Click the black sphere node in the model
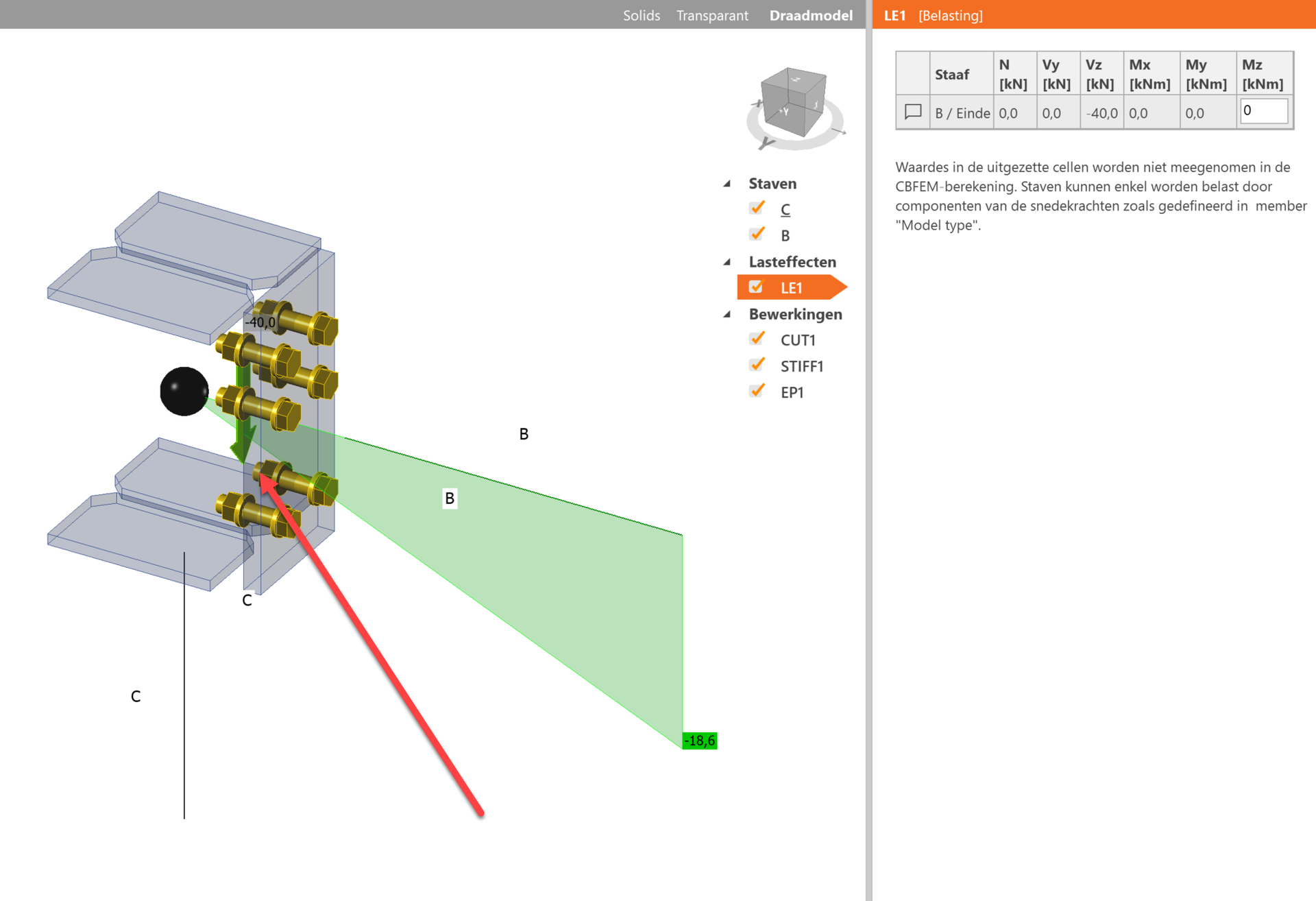Image resolution: width=1316 pixels, height=901 pixels. (184, 391)
